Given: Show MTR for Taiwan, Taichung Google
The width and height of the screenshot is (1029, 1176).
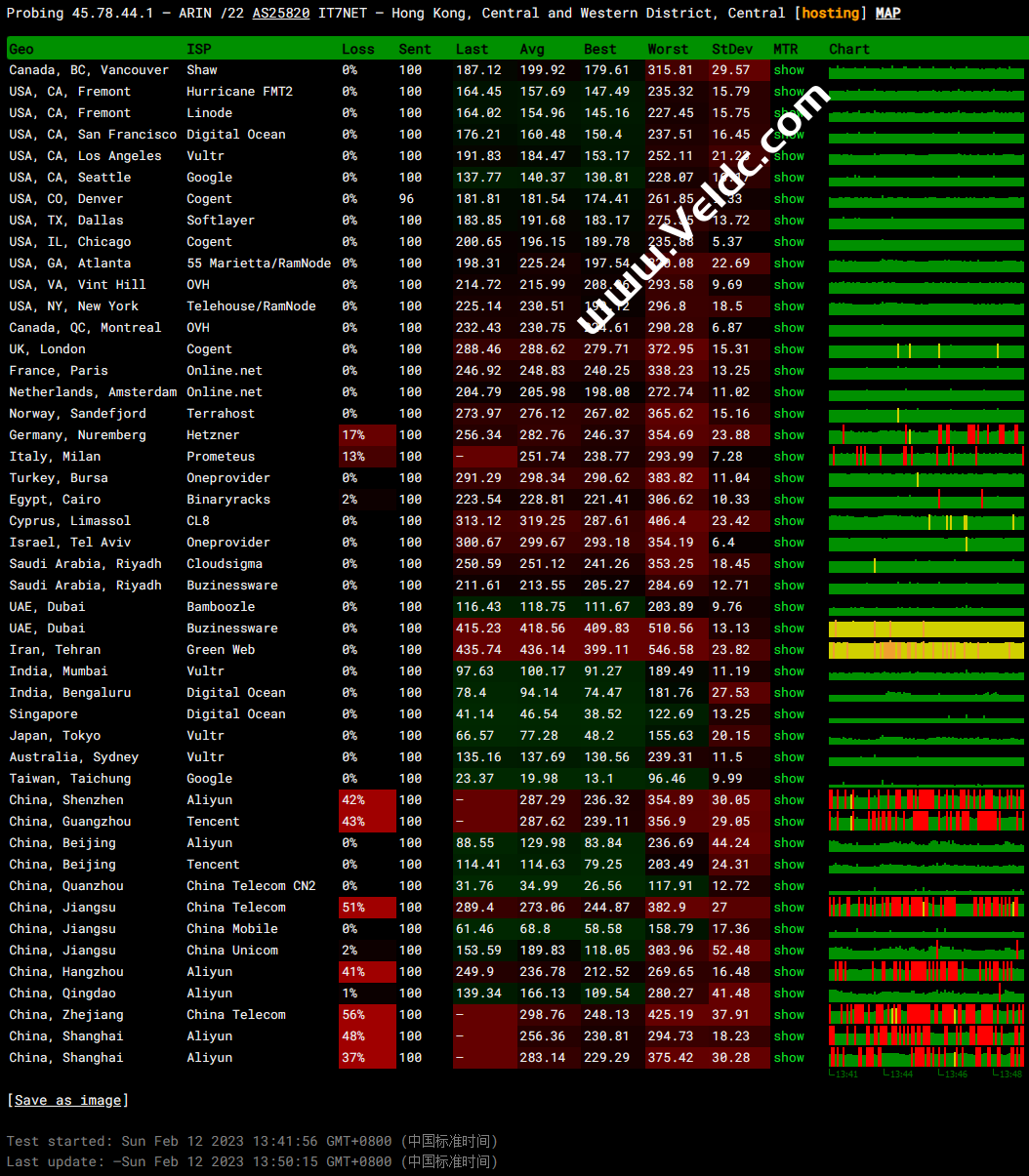Looking at the screenshot, I should (789, 779).
